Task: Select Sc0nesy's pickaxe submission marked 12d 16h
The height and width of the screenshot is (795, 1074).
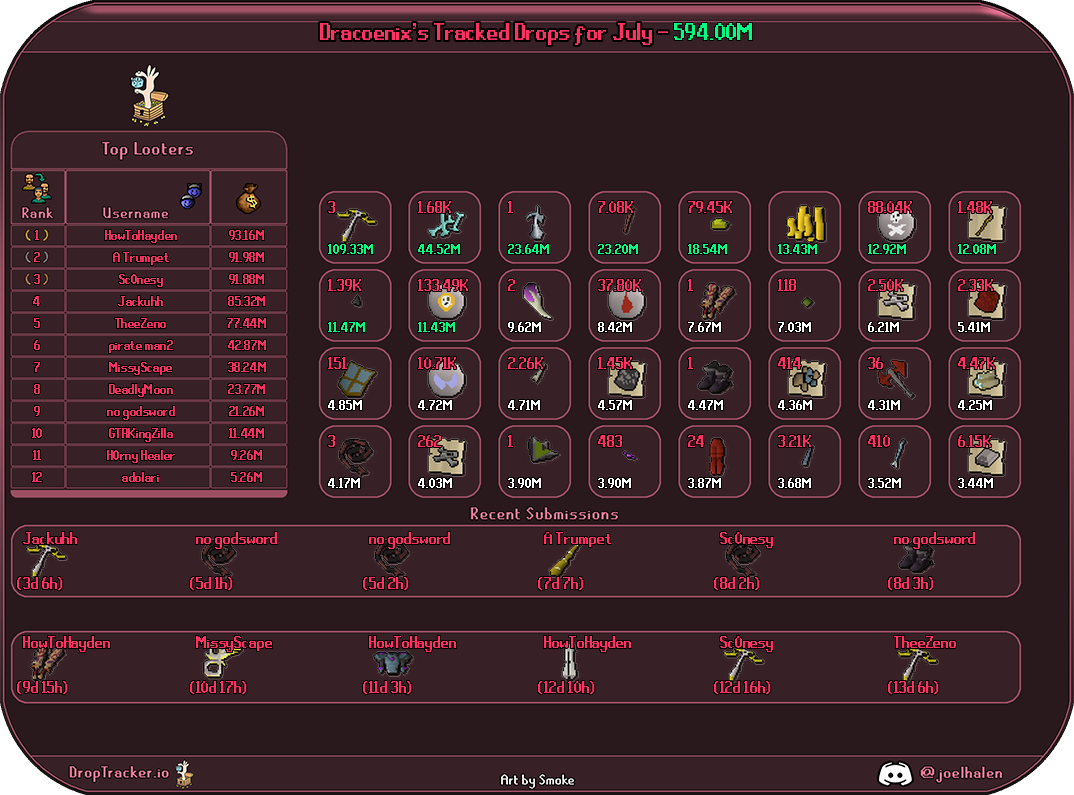Action: (743, 665)
